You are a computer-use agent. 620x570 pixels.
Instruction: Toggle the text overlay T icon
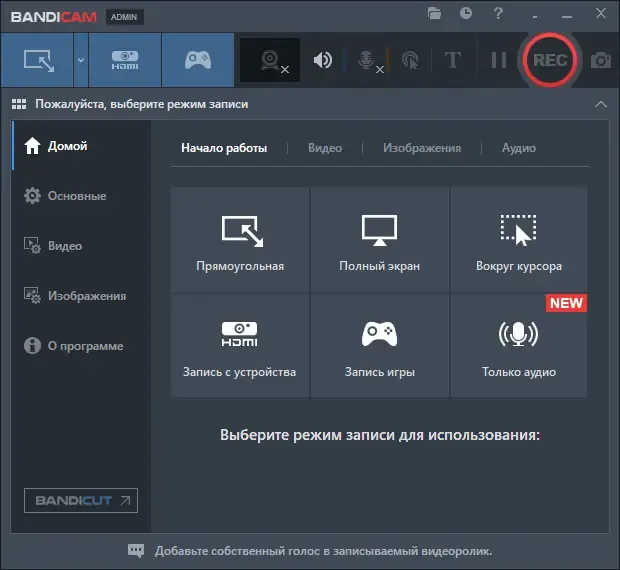pos(453,60)
